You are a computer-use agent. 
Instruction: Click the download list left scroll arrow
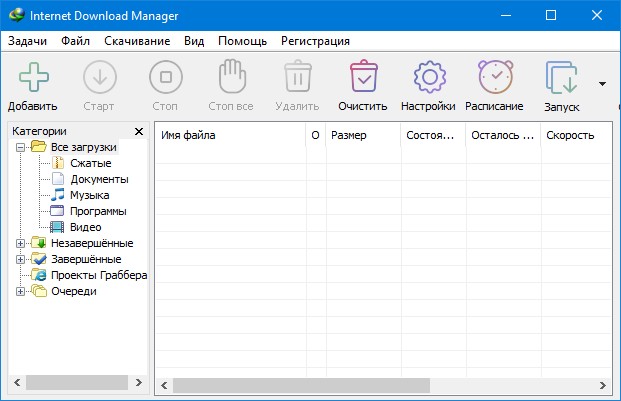[164, 386]
